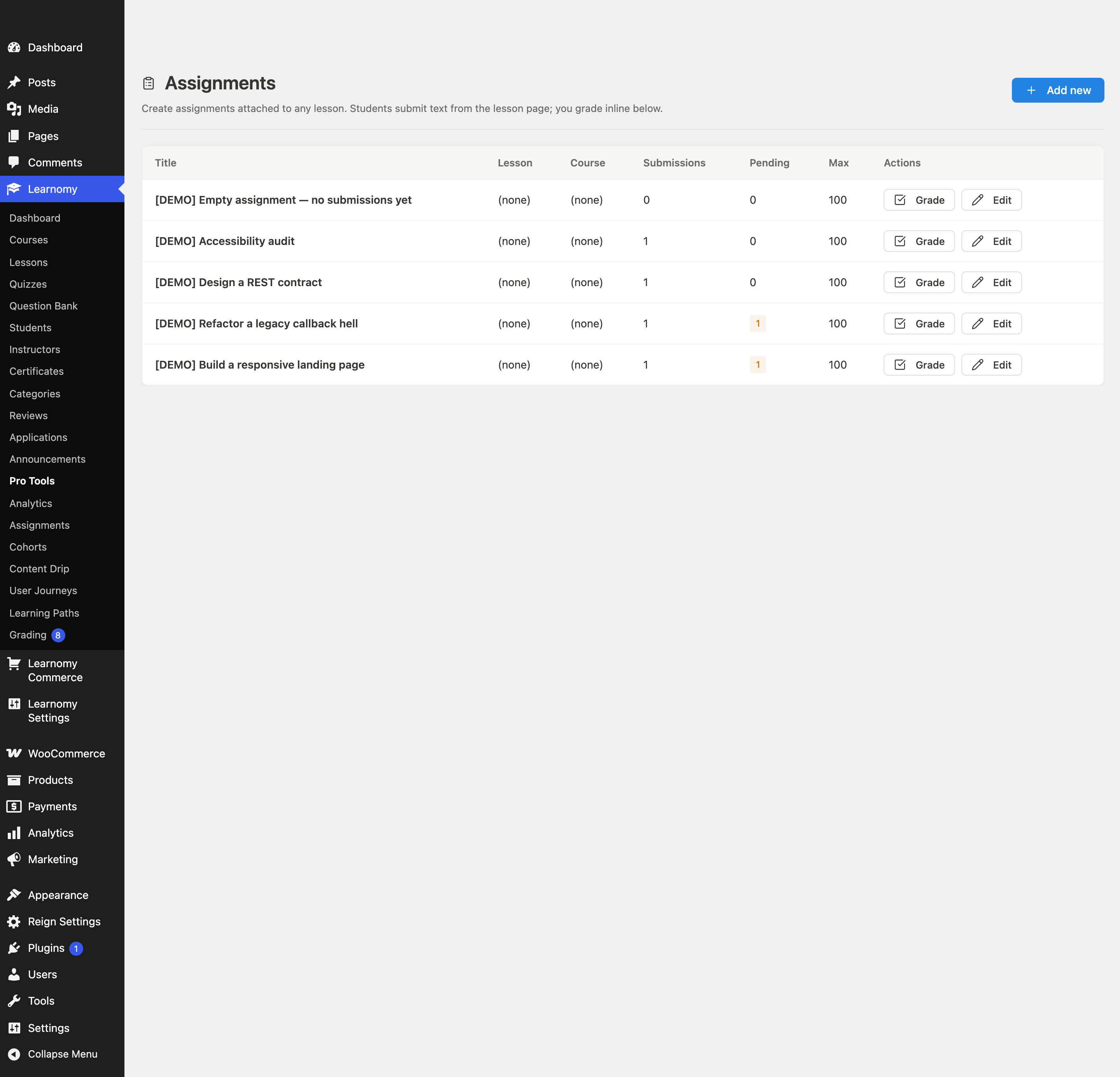Viewport: 1120px width, 1077px height.
Task: Grade the Refactor a legacy callback hell assignment
Action: [x=919, y=323]
